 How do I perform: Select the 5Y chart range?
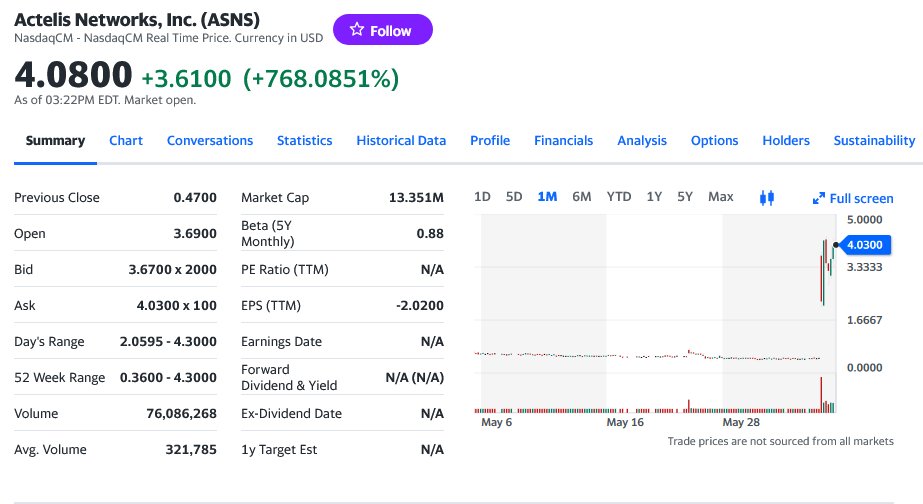[x=685, y=197]
